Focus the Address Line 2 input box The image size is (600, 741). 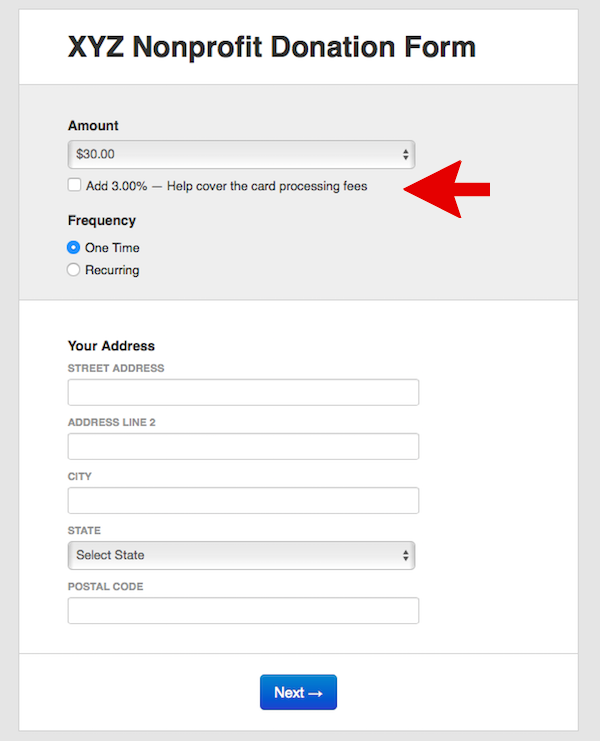click(x=243, y=446)
